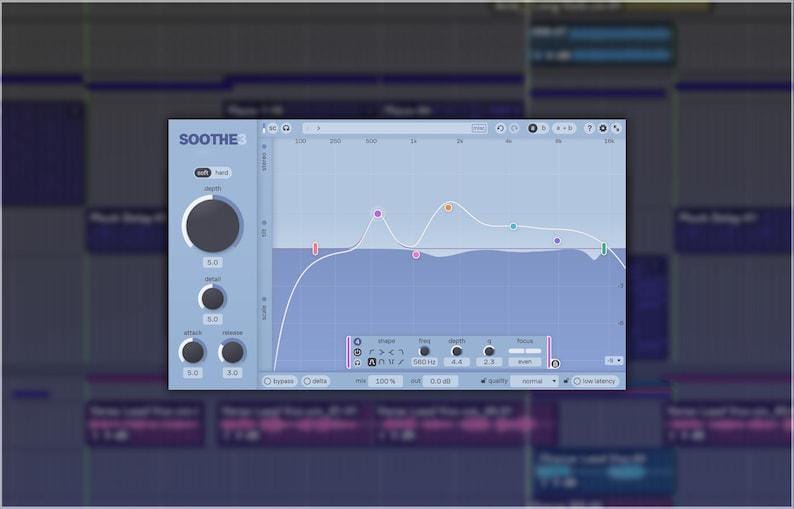
Task: Select the pink band node near 1k
Action: tap(416, 255)
